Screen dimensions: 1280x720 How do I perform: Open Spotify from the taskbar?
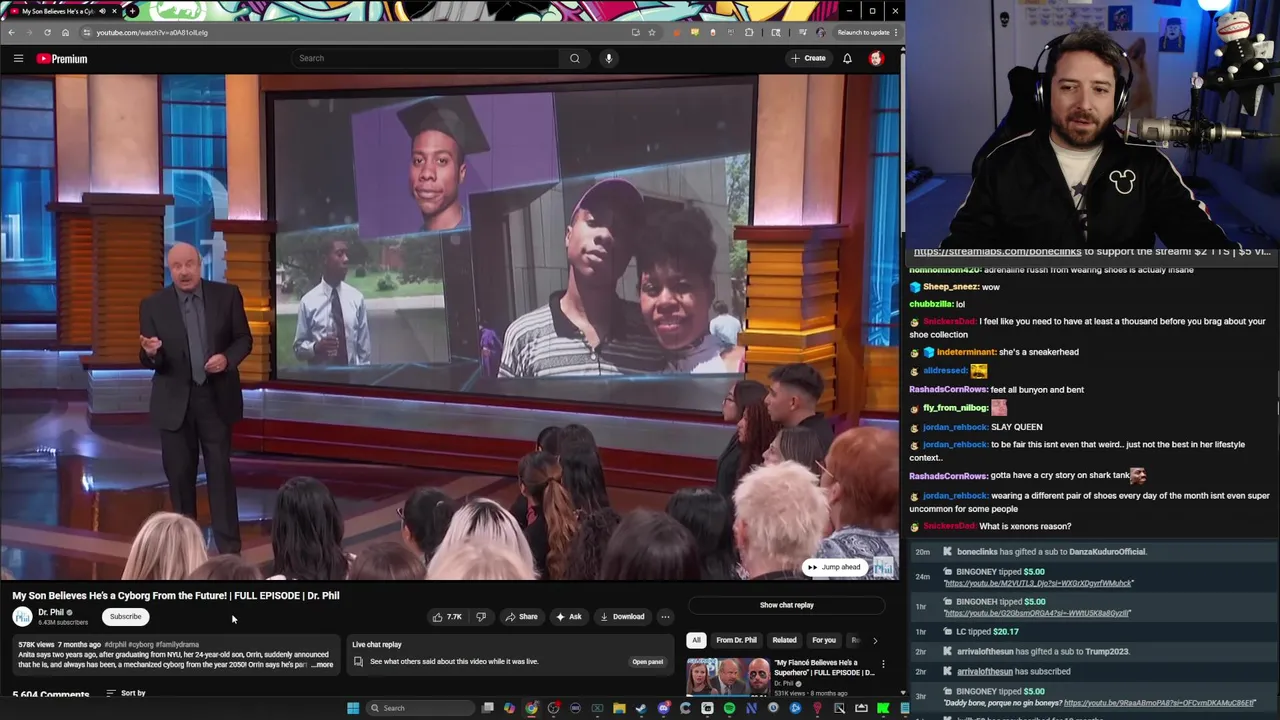pos(729,708)
